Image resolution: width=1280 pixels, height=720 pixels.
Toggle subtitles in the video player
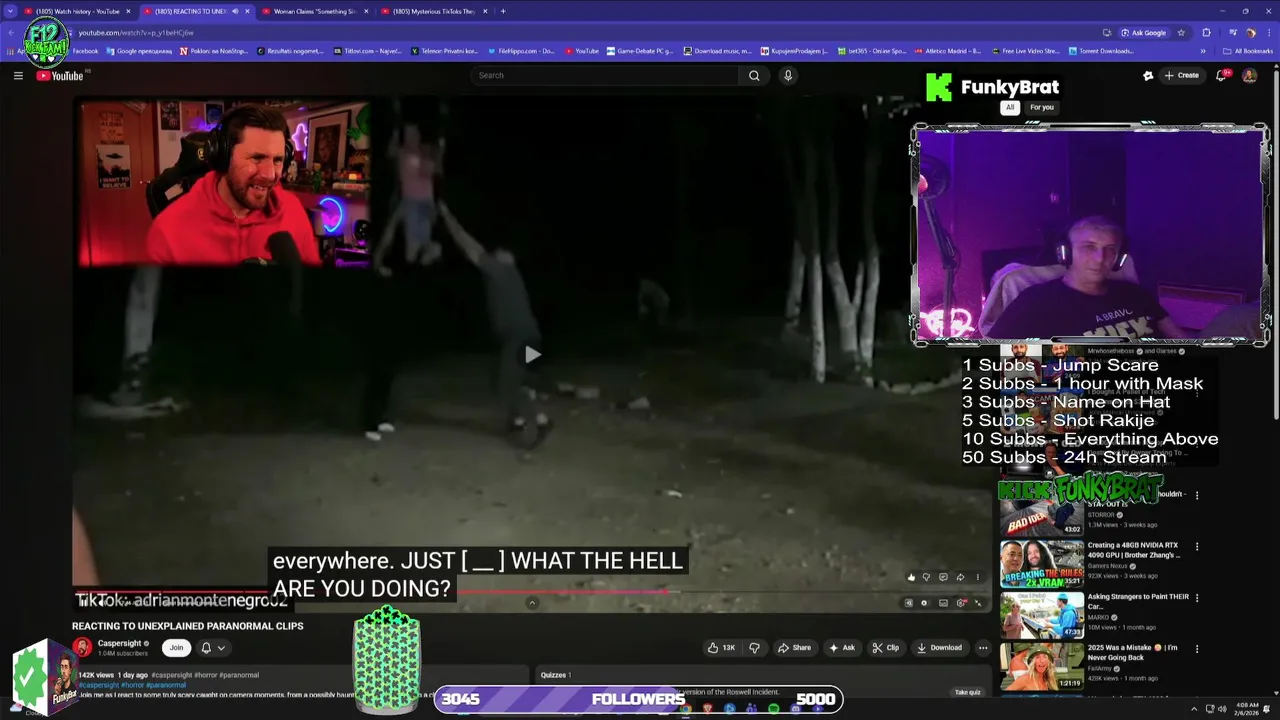click(943, 603)
